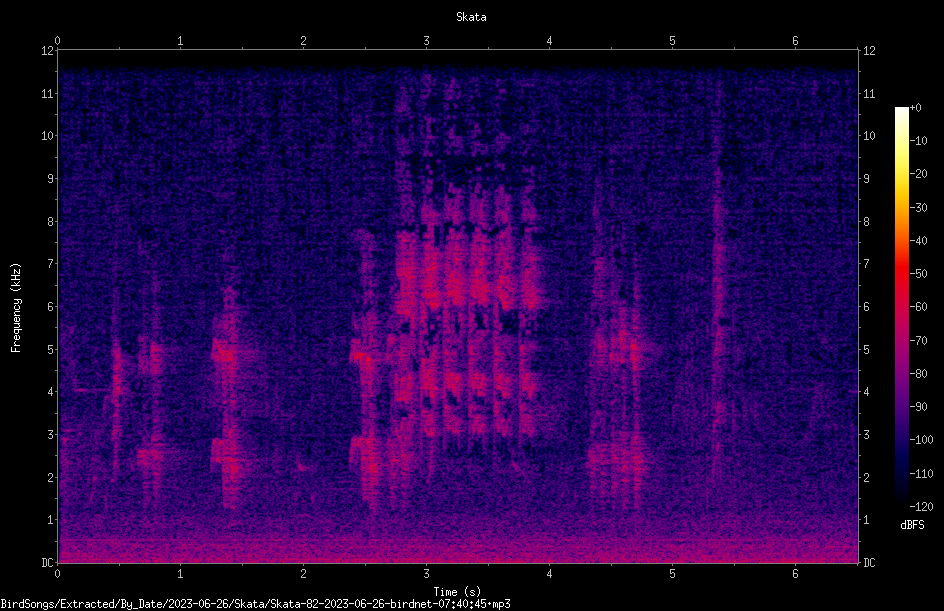This screenshot has width=944, height=611.
Task: Click the "-50" color scale label
Action: point(918,274)
